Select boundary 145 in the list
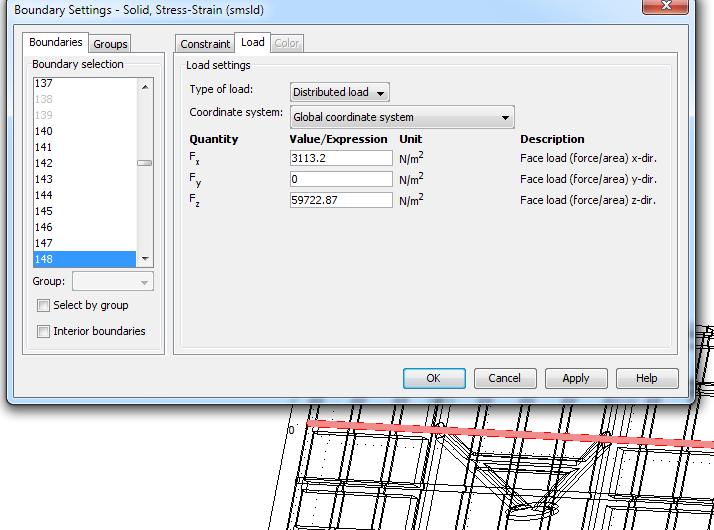Image resolution: width=714 pixels, height=530 pixels. [85, 211]
